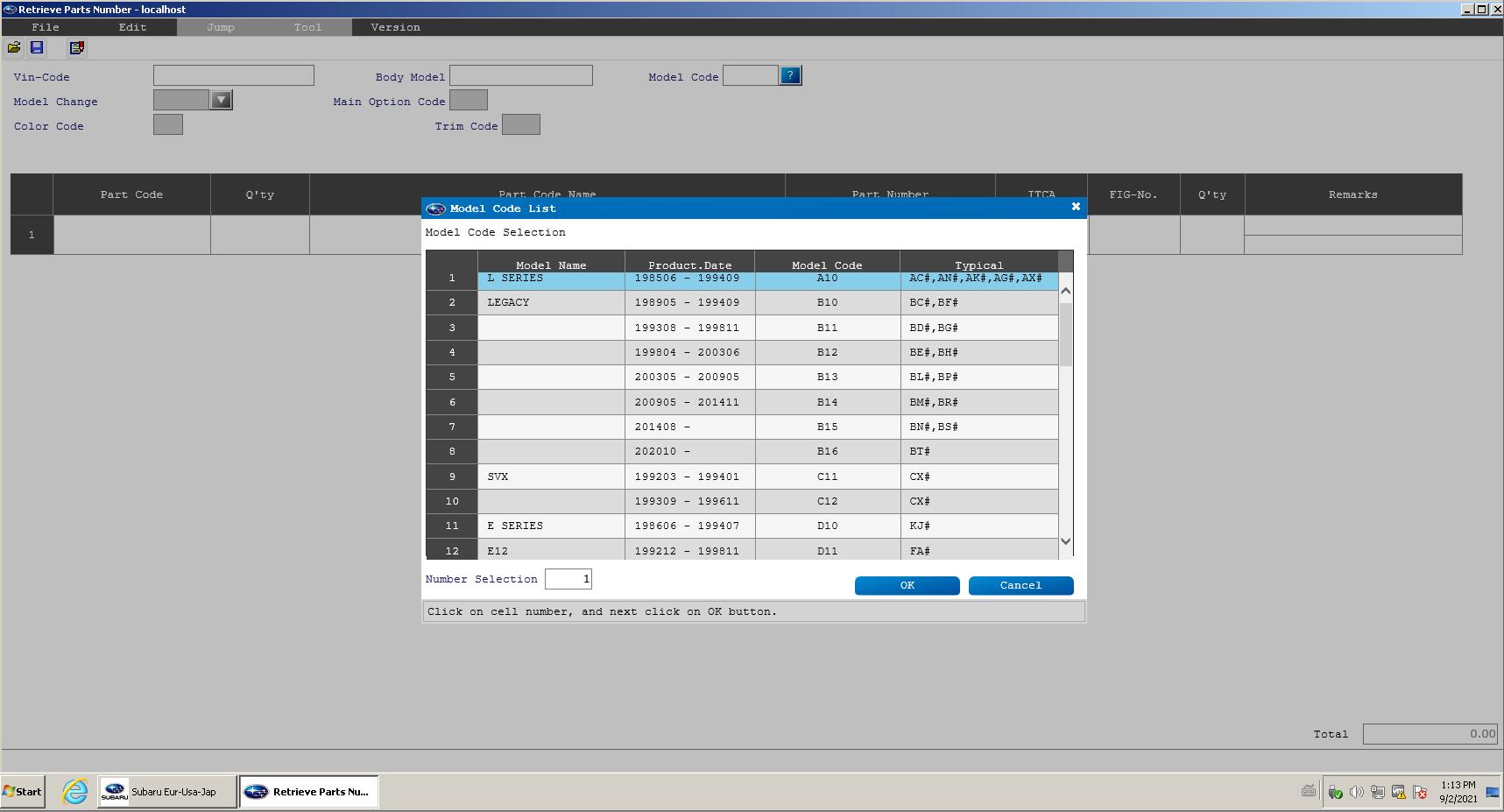
Task: Select row number 4 with code B12
Action: [452, 352]
